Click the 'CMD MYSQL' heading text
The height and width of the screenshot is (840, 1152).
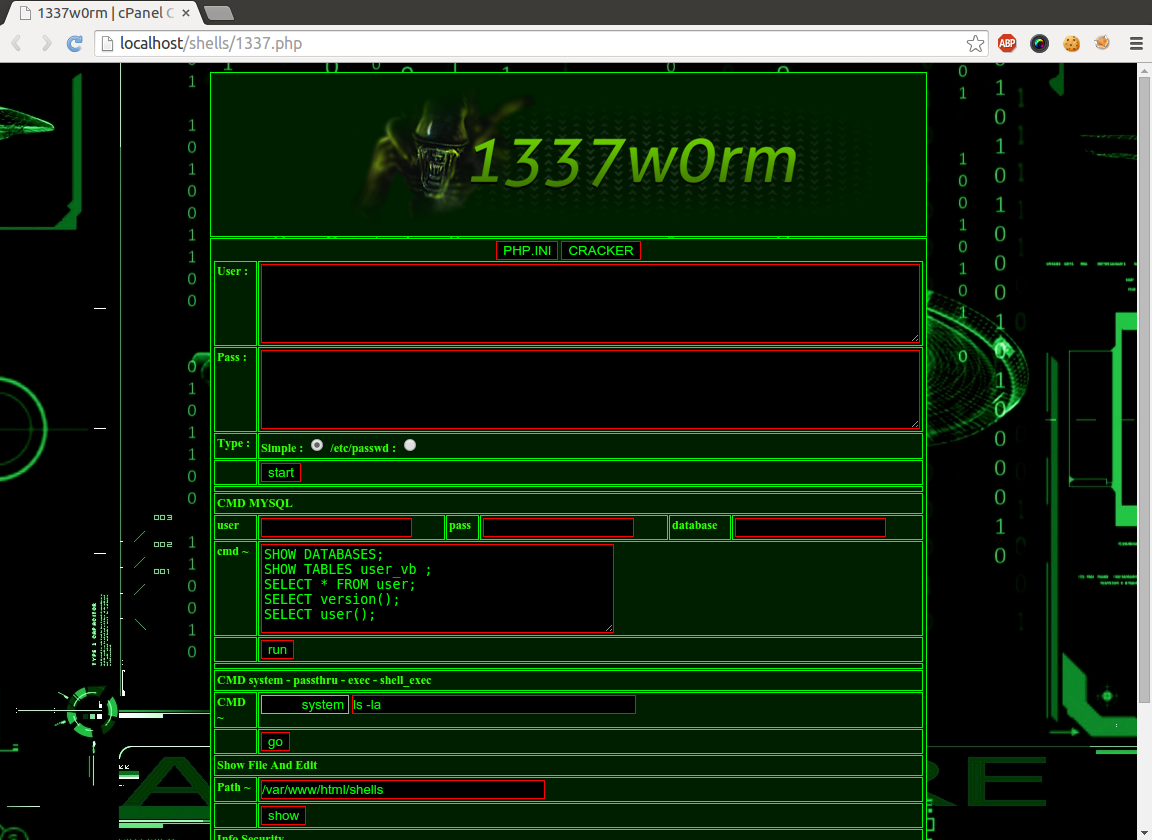click(255, 503)
